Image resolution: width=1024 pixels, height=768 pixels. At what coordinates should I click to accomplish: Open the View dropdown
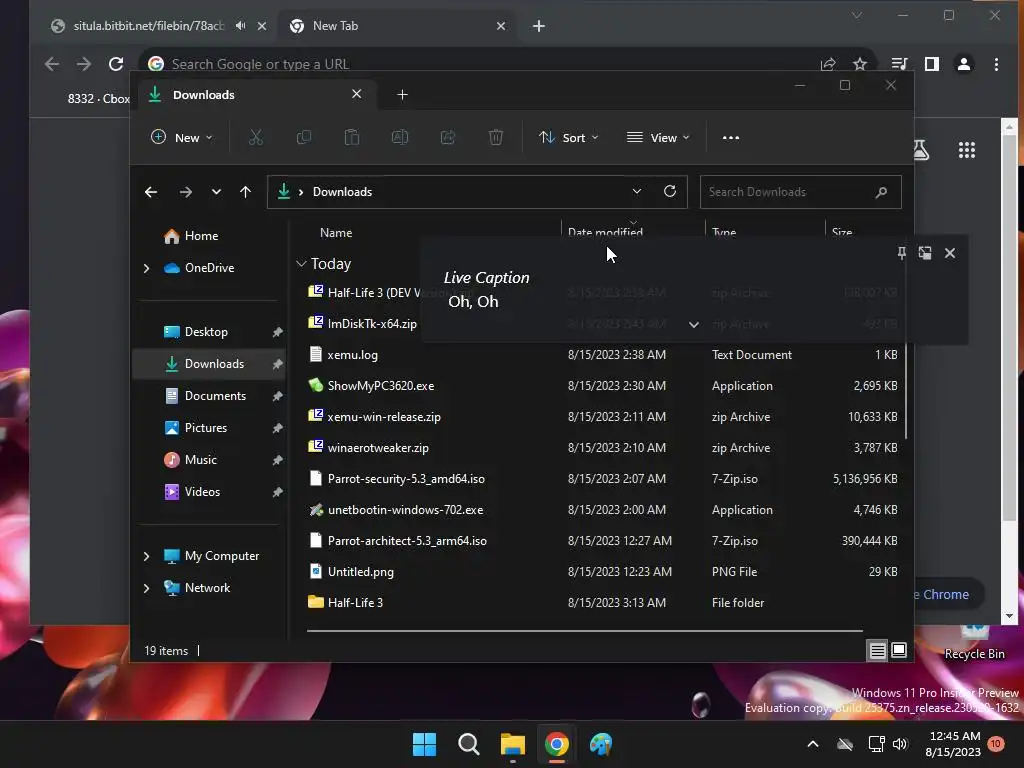(658, 138)
